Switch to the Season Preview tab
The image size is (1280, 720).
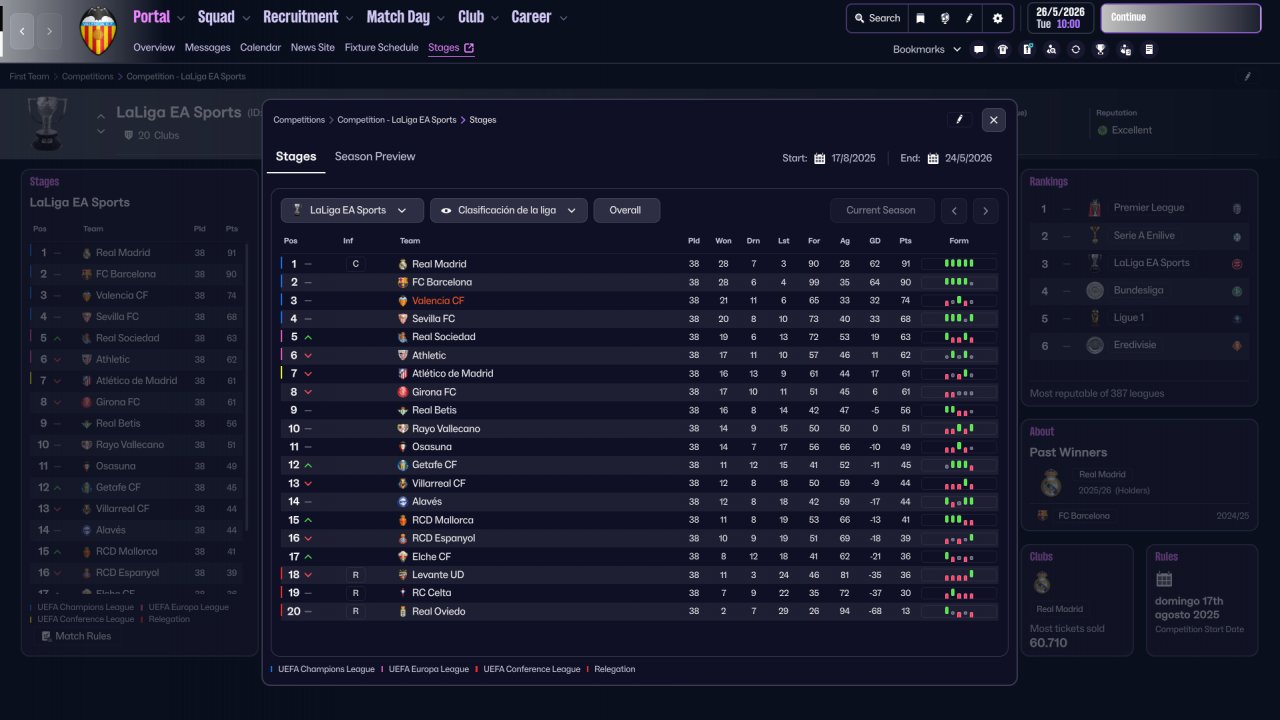click(x=375, y=157)
